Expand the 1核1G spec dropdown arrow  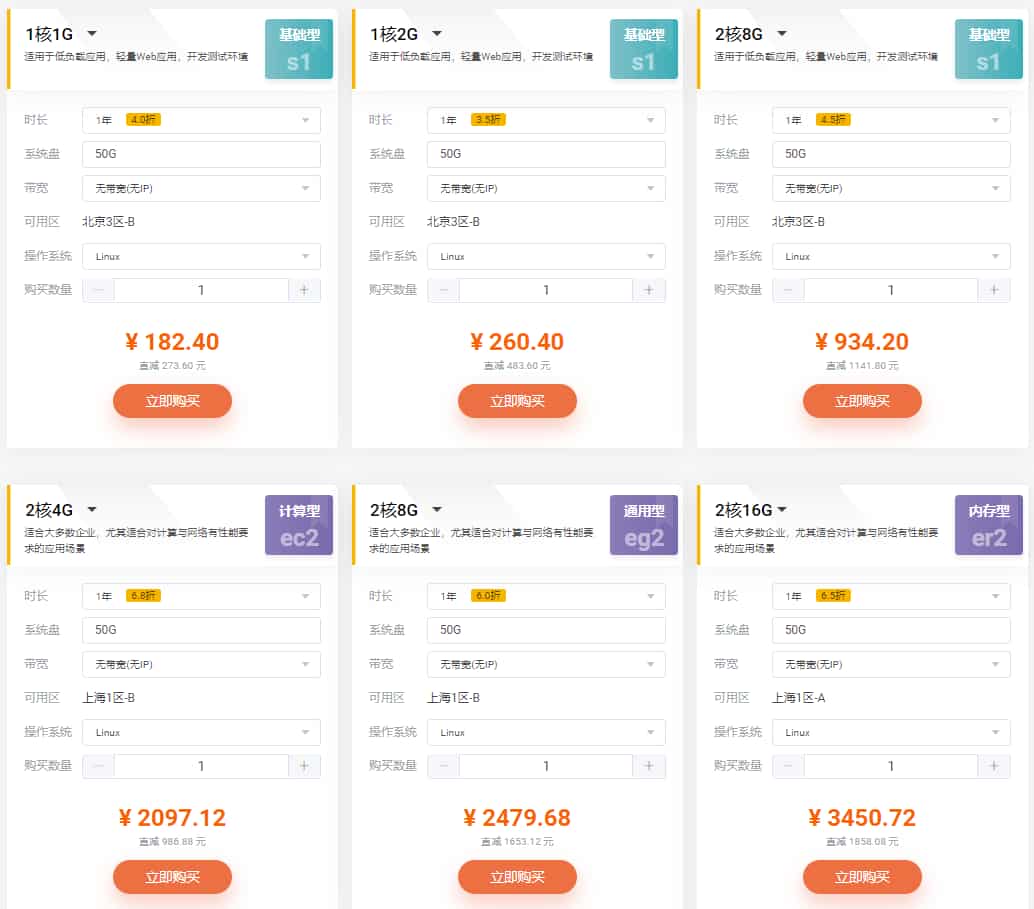pyautogui.click(x=92, y=34)
